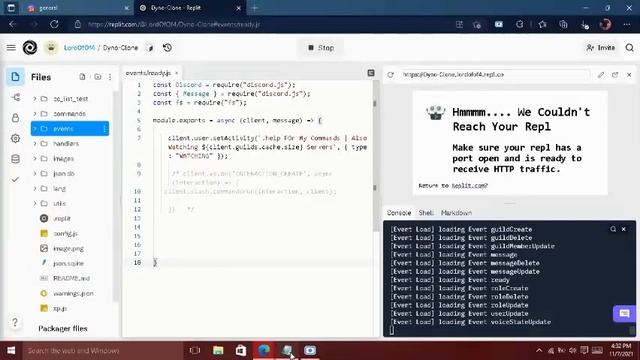Expand the commands folder
Image resolution: width=640 pixels, height=360 pixels.
35,113
